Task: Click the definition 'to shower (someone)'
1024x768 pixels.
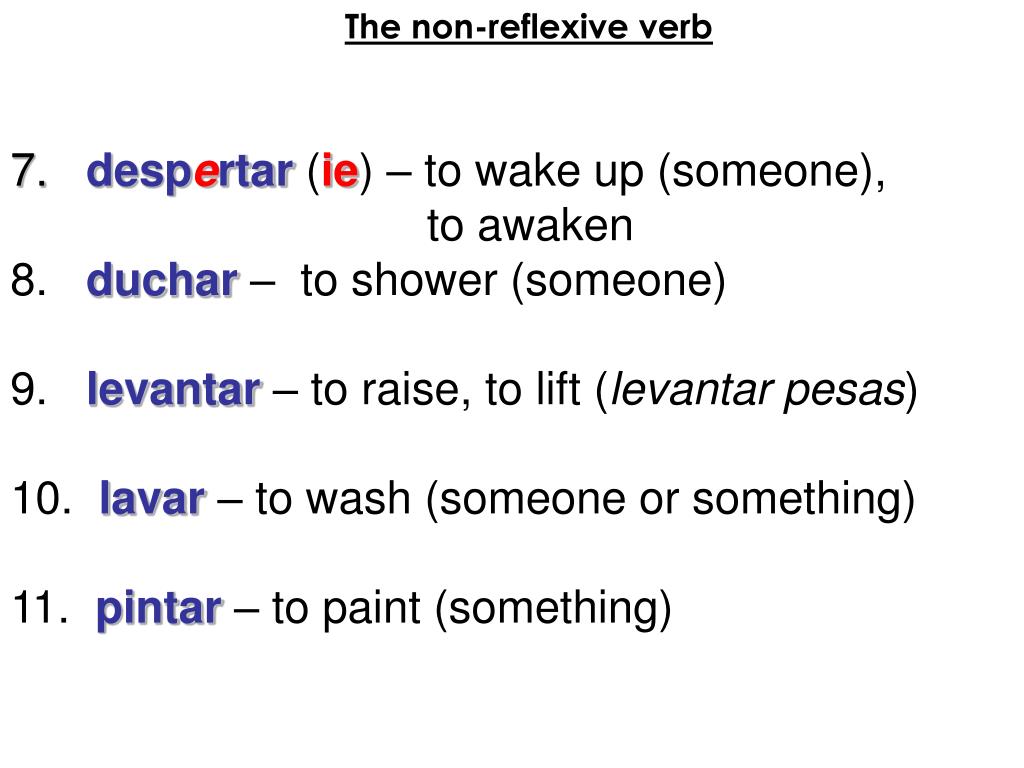Action: (513, 281)
